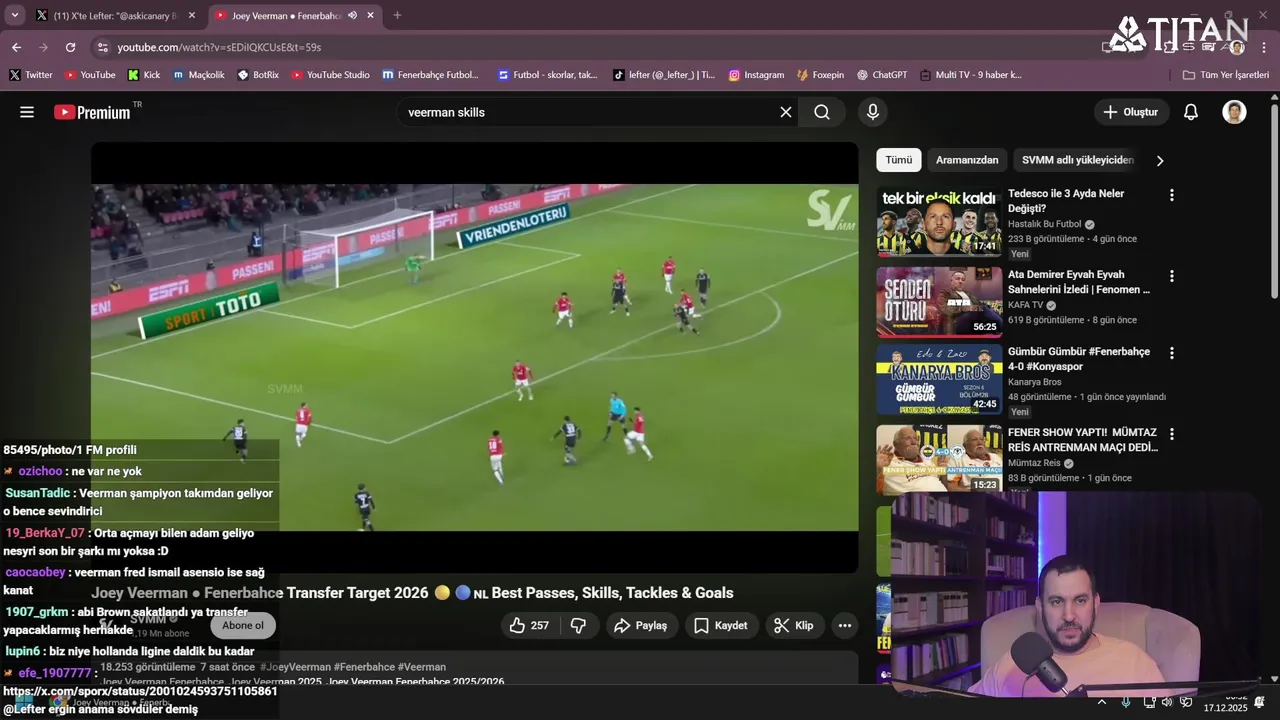Show more filter chips with right chevron
Viewport: 1280px width, 720px height.
click(x=1160, y=160)
